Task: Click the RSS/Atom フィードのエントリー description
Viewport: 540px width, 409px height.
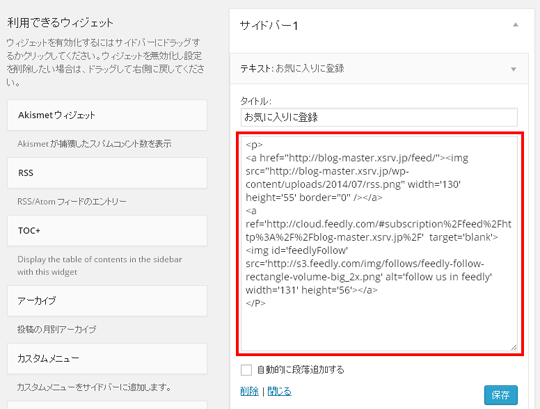Action: pyautogui.click(x=72, y=201)
